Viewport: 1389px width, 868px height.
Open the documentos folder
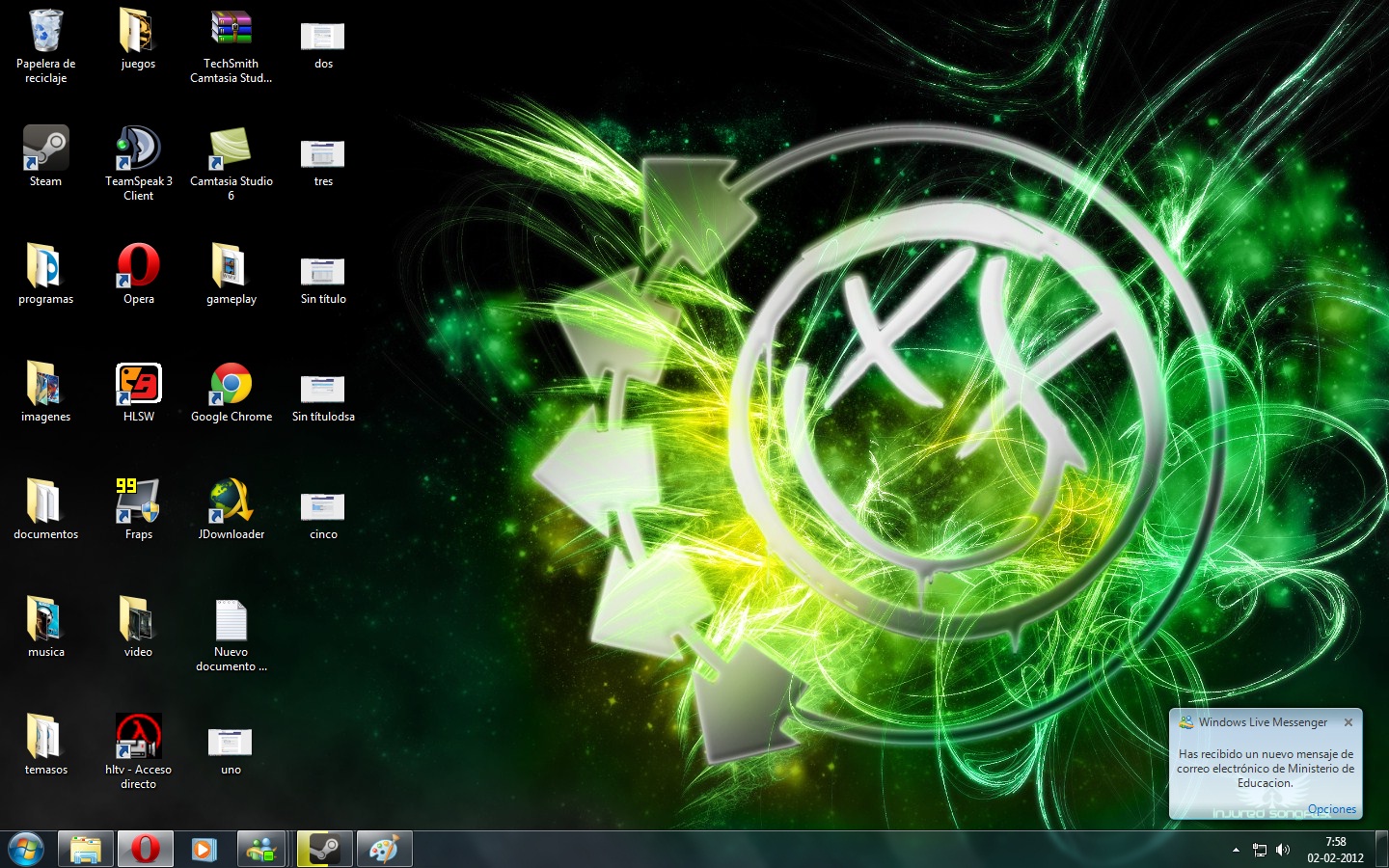pyautogui.click(x=45, y=509)
